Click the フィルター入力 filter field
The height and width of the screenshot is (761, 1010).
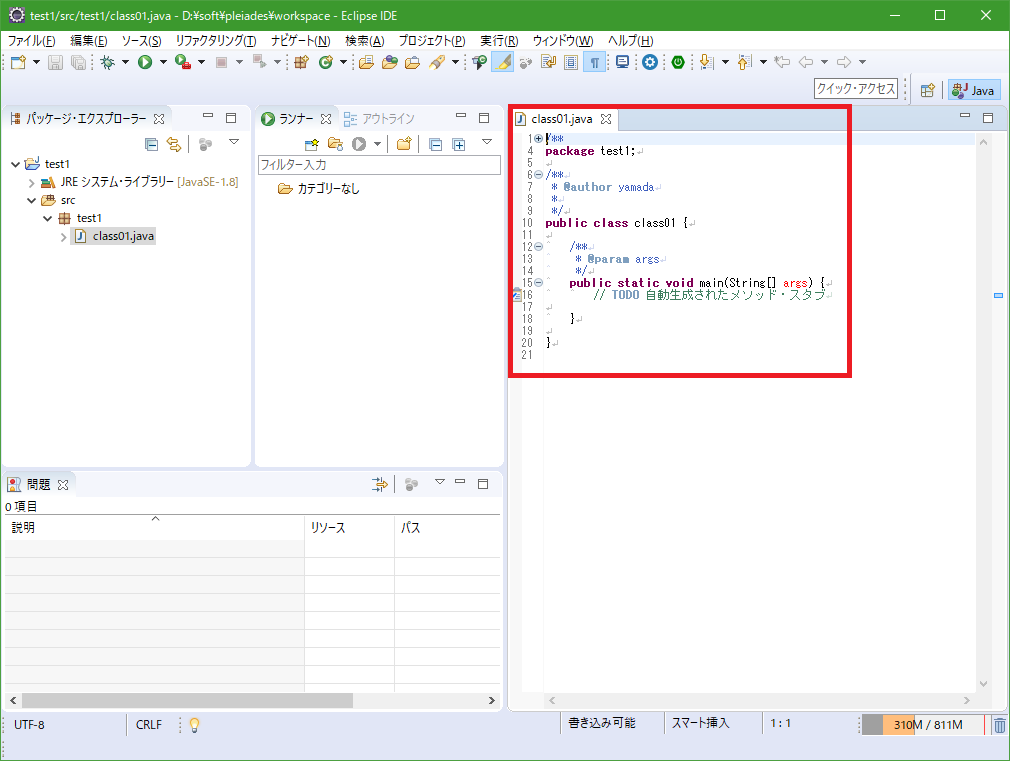[x=378, y=165]
